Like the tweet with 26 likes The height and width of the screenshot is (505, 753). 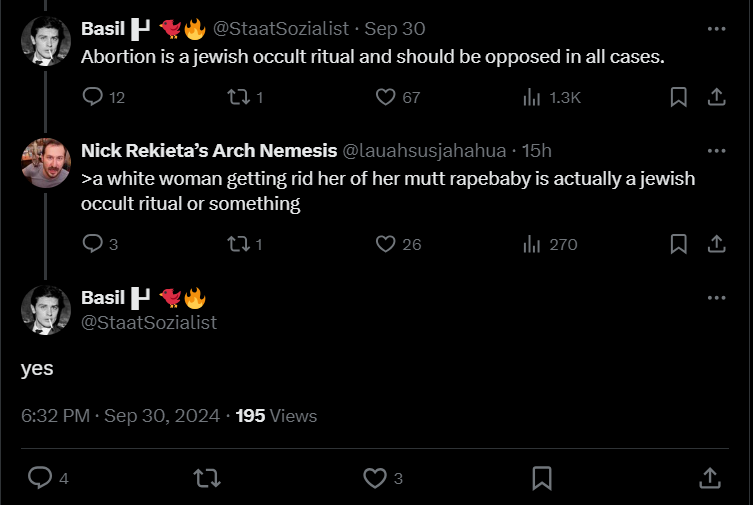click(x=387, y=244)
